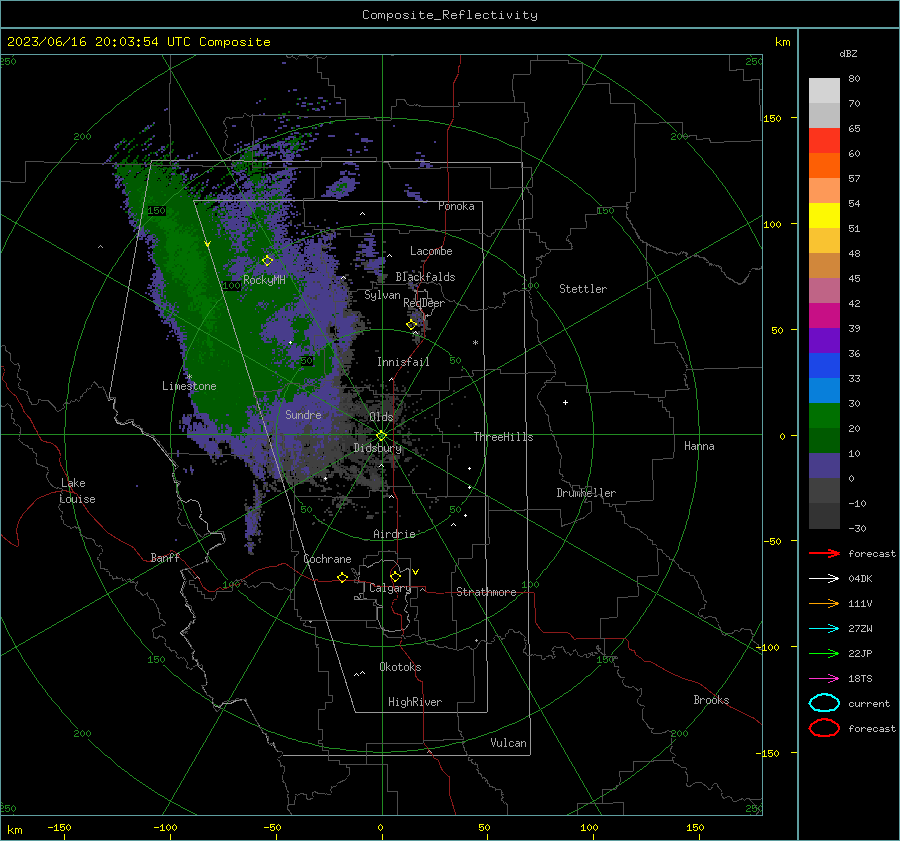Click the Sundre label
900x841 pixels.
click(303, 415)
